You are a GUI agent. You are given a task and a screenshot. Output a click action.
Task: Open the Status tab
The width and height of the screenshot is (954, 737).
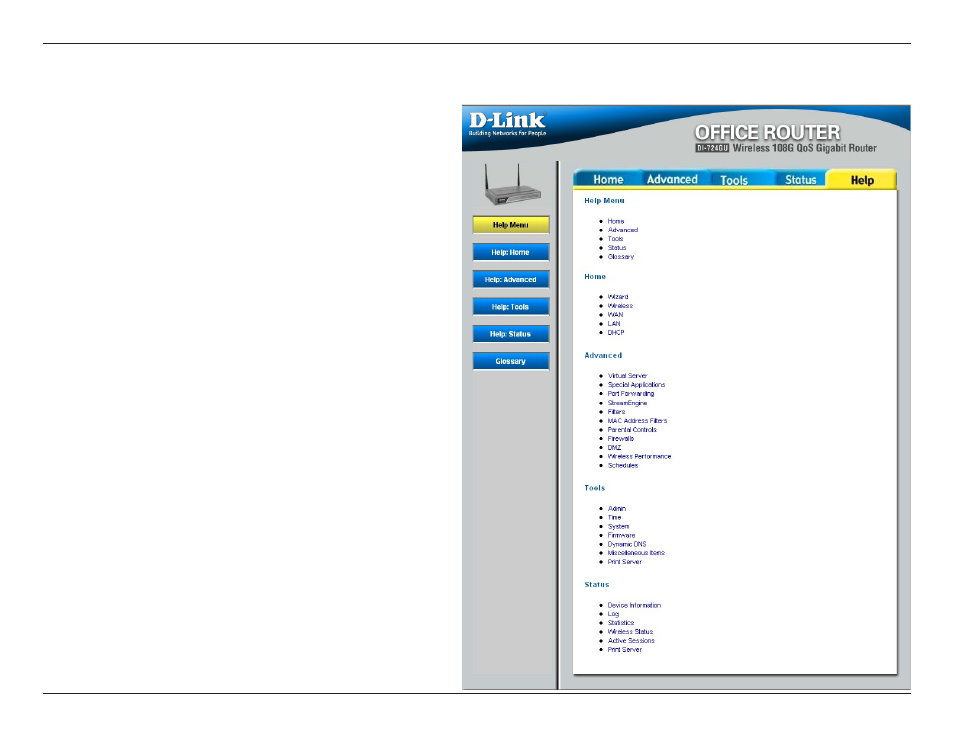pos(800,180)
